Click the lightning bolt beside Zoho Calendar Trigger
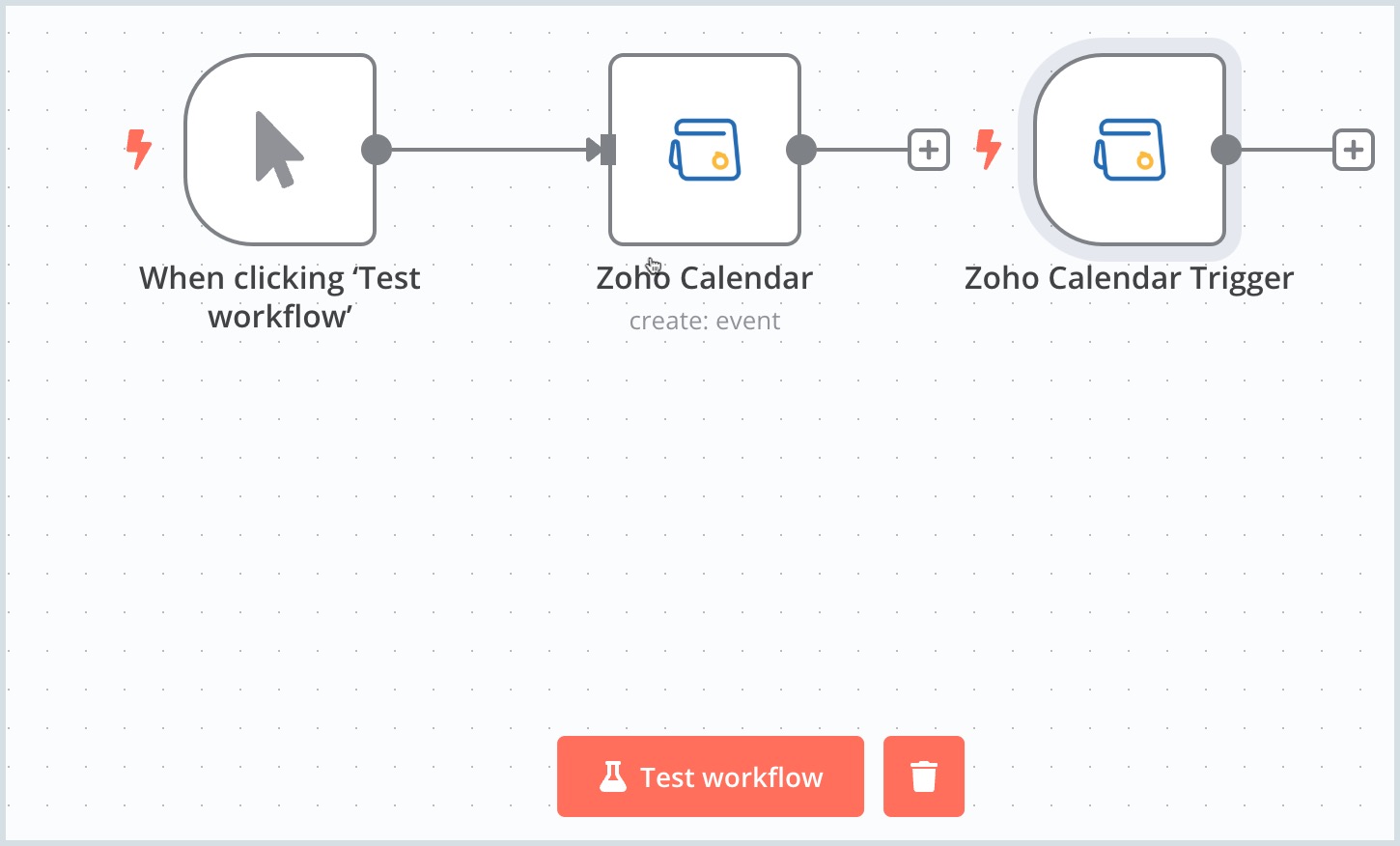Screen dimensions: 1400x846 (989, 149)
